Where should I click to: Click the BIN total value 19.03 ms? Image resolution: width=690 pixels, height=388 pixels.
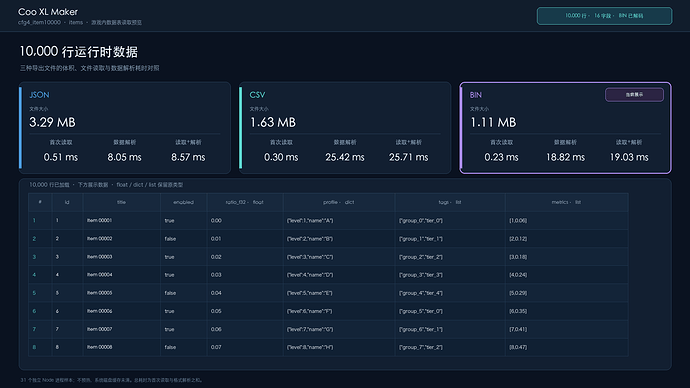629,157
